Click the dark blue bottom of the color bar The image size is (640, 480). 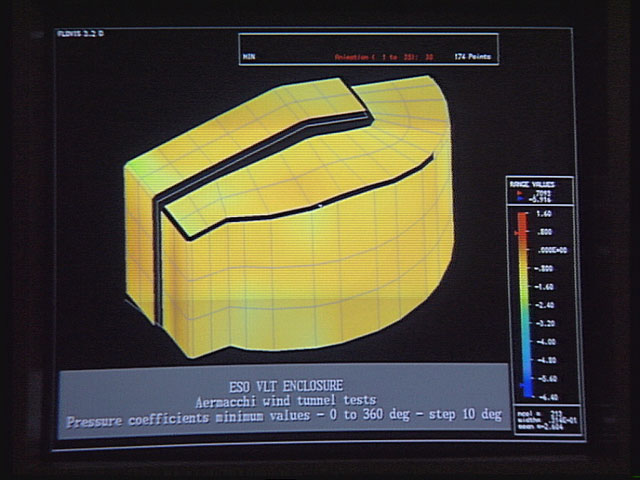coord(524,393)
